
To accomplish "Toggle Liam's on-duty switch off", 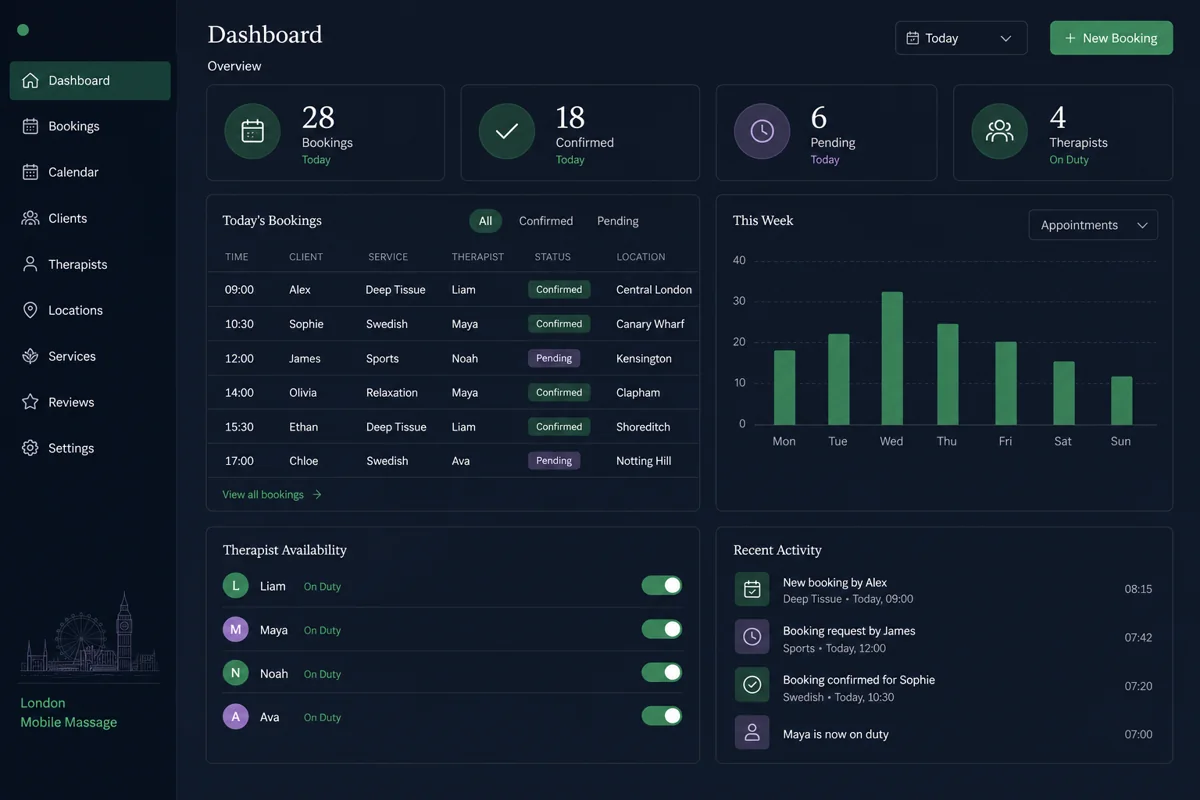I will coord(662,585).
